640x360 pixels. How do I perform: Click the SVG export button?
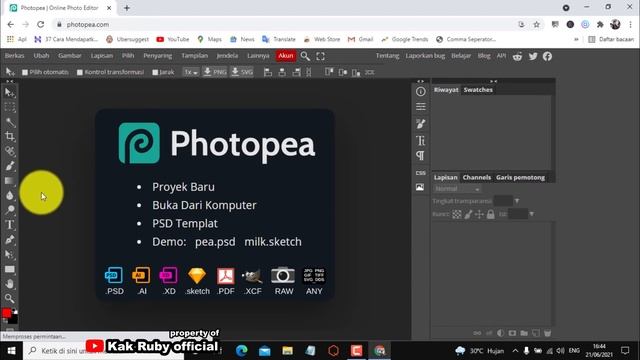point(242,72)
